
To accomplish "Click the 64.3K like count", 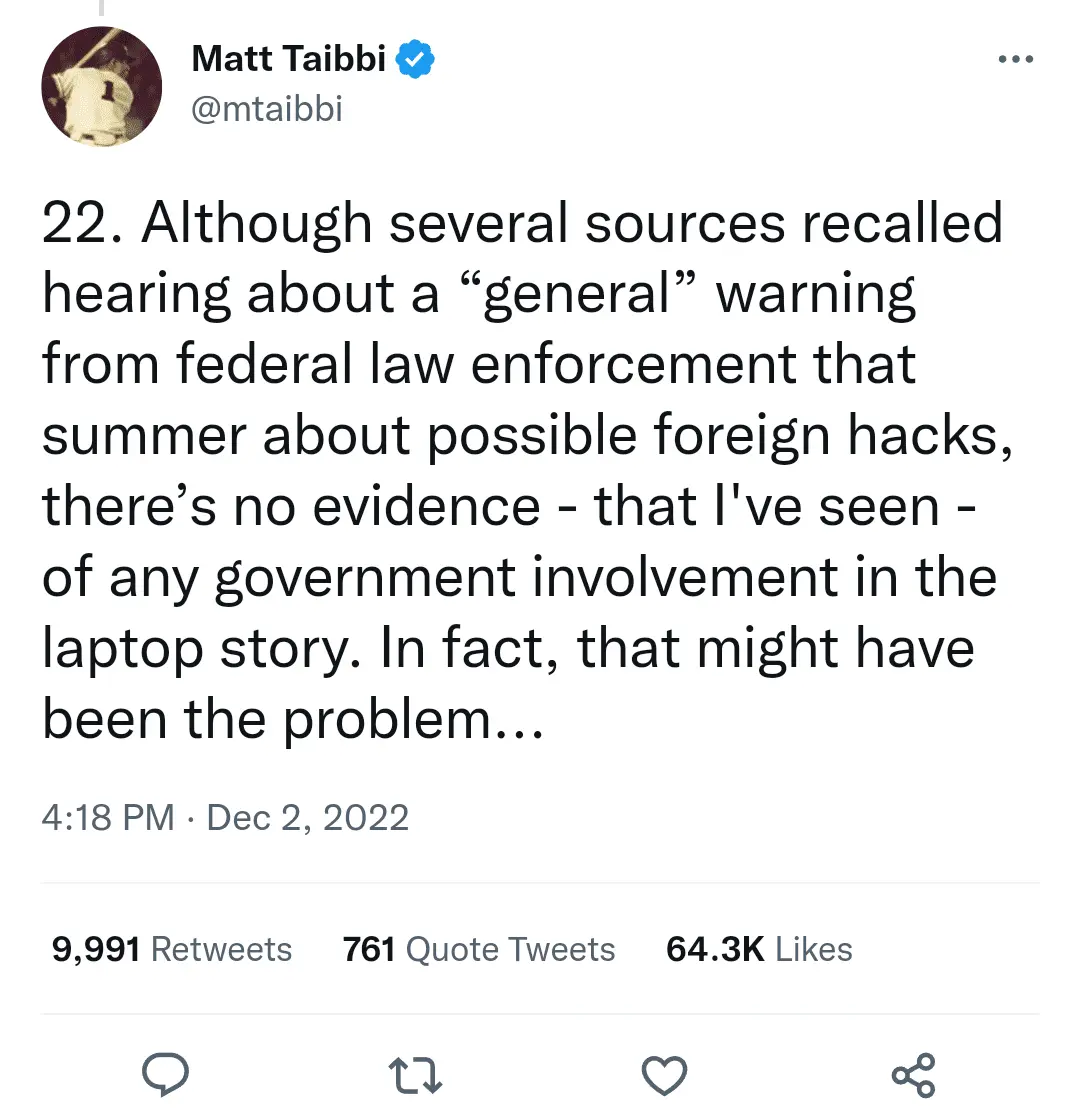I will click(715, 949).
